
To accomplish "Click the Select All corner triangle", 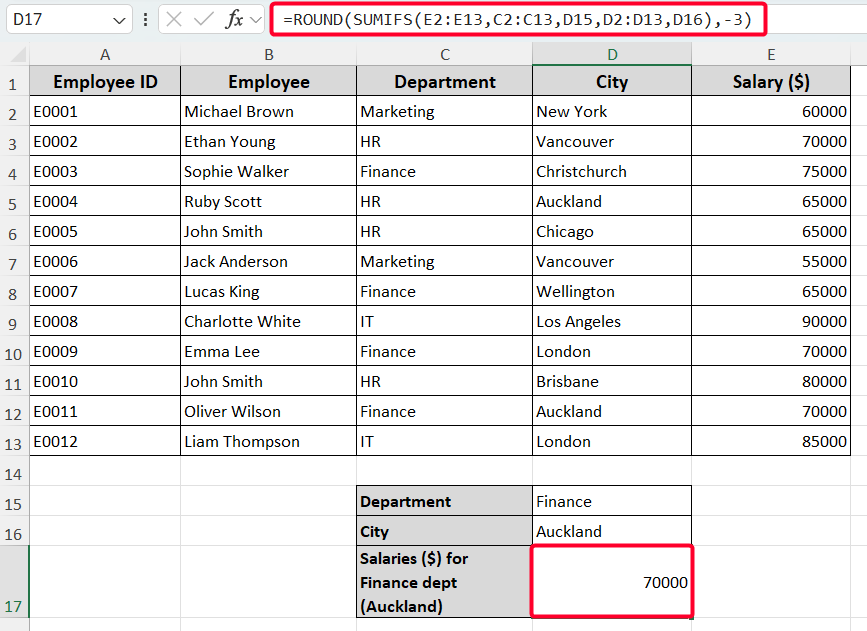I will point(15,55).
